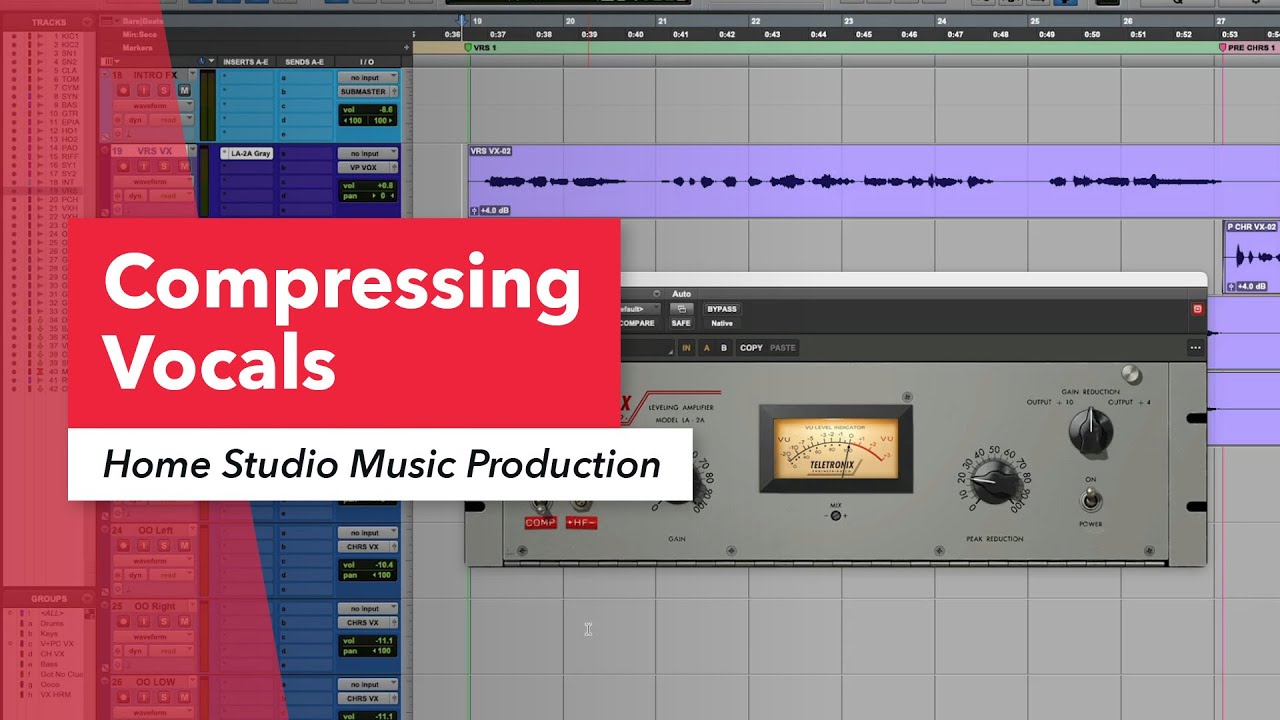Mute the INTRO FX track
This screenshot has width=1280, height=720.
coord(184,91)
